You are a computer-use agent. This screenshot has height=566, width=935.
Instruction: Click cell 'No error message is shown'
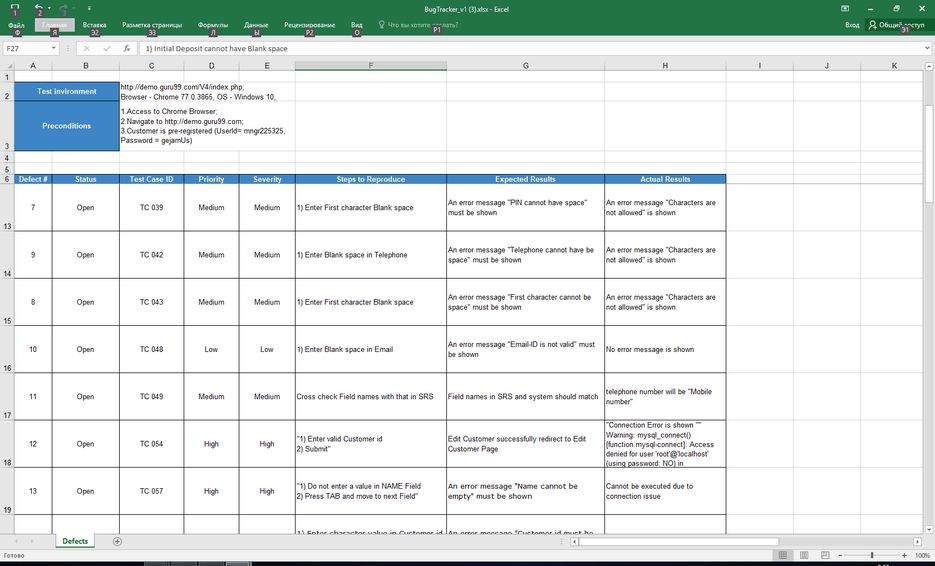(x=665, y=350)
